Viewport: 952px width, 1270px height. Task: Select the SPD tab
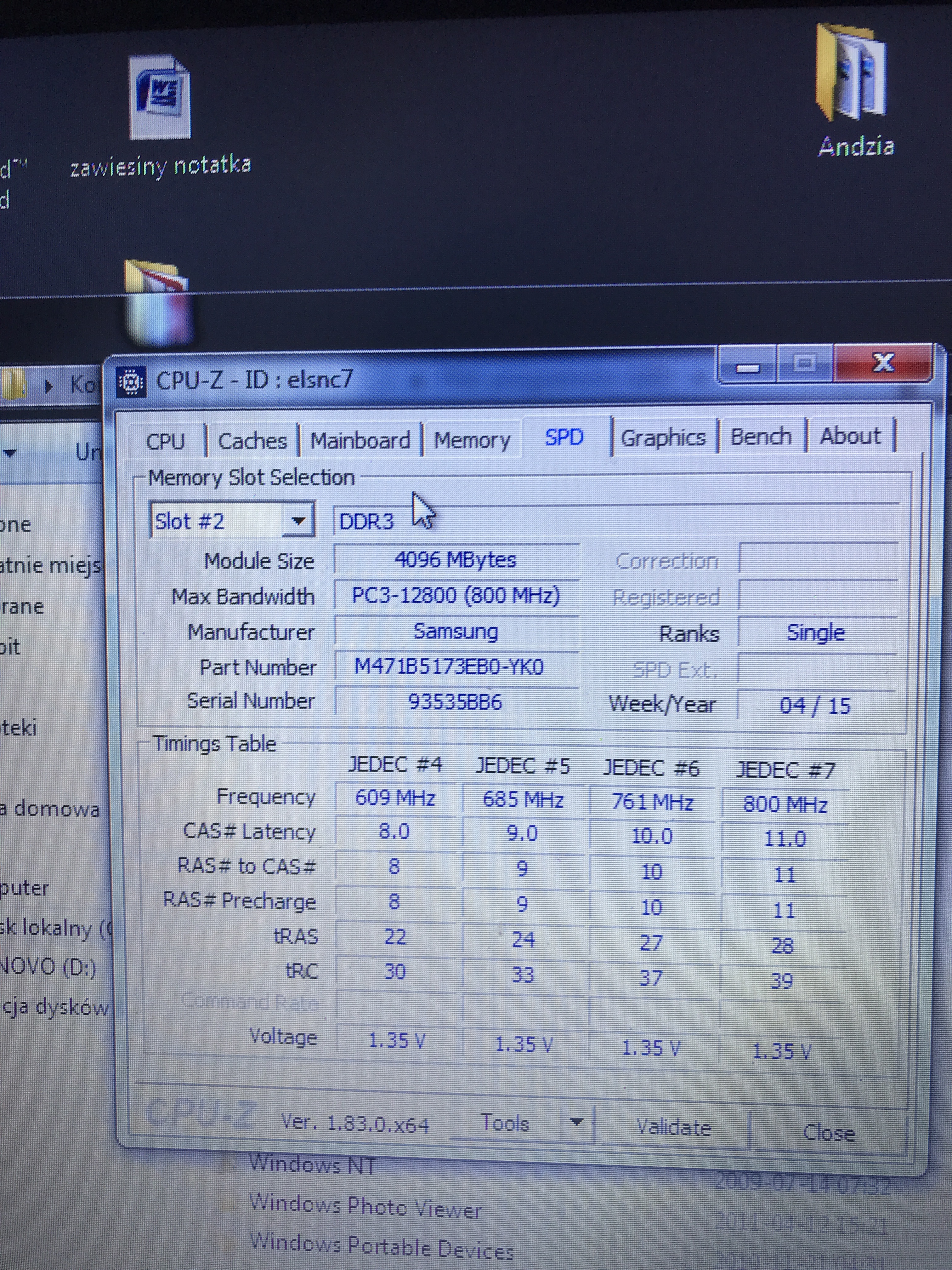pos(564,438)
